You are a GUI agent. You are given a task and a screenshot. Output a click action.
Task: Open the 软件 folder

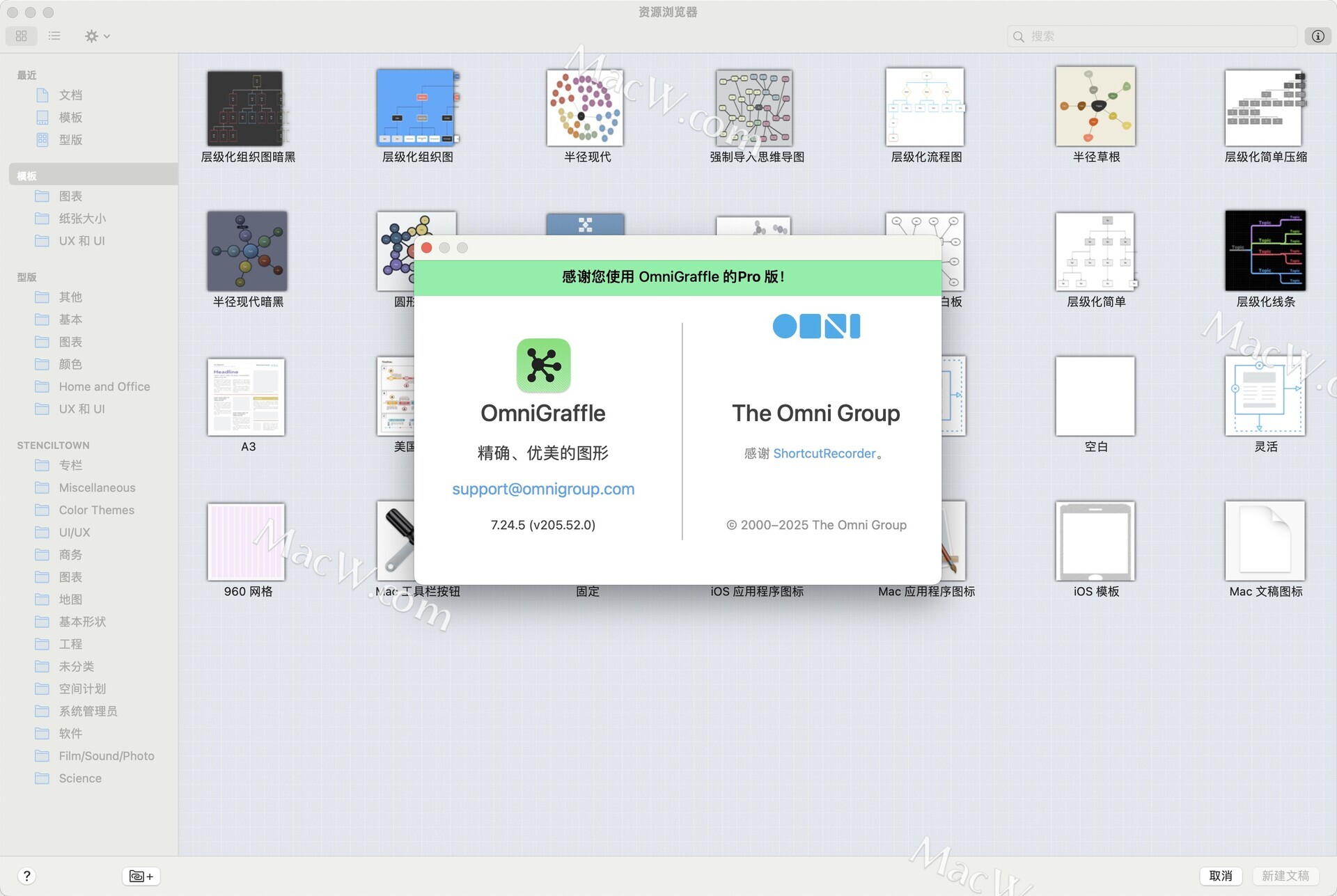[70, 733]
